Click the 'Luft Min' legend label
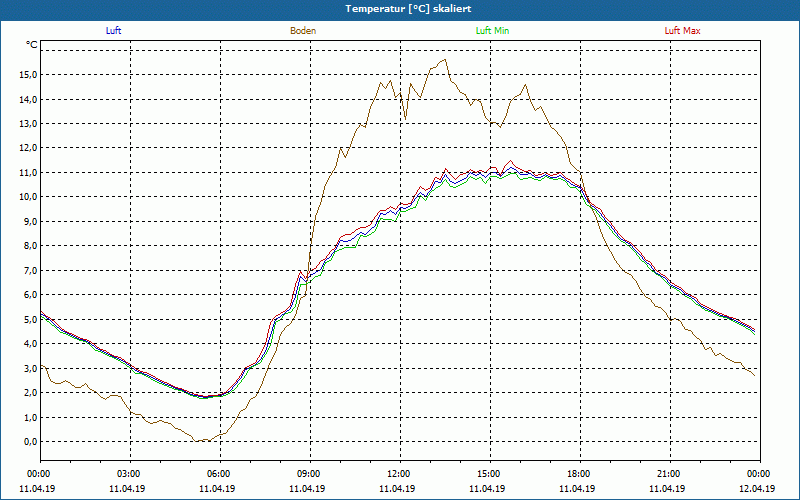 point(492,31)
